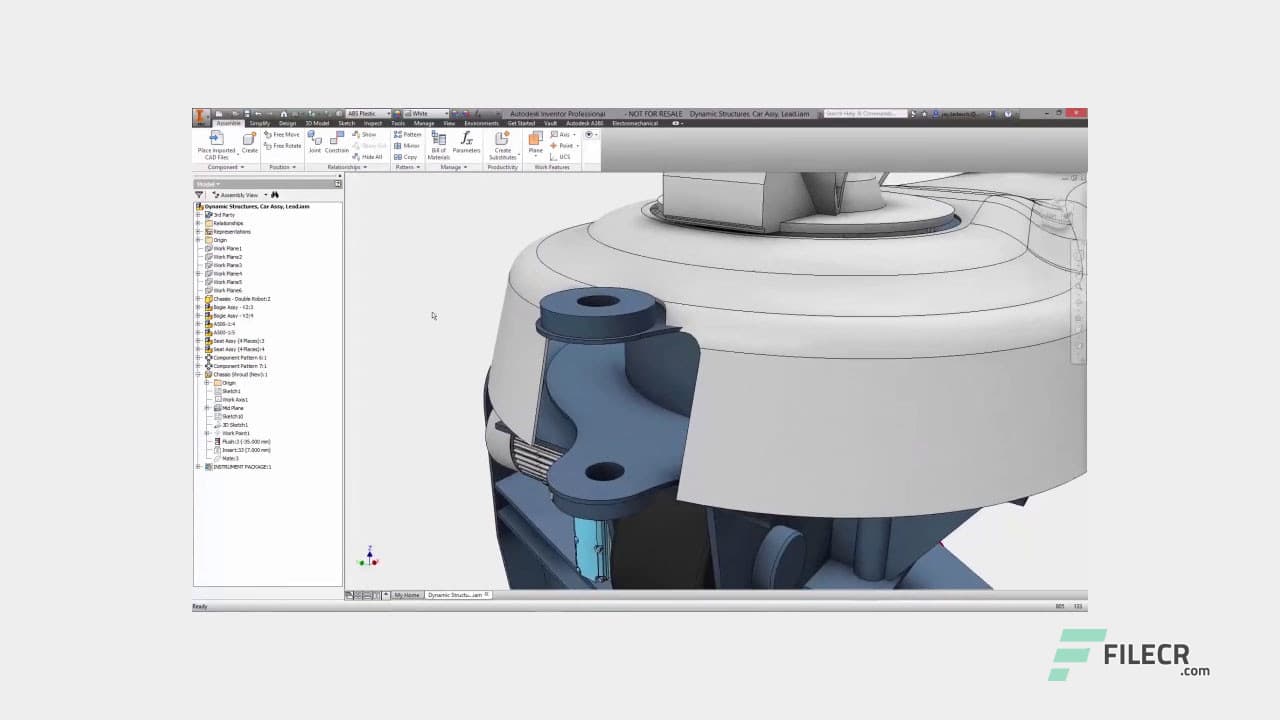Click the search binoculars icon in browser
The image size is (1280, 720).
[x=275, y=194]
